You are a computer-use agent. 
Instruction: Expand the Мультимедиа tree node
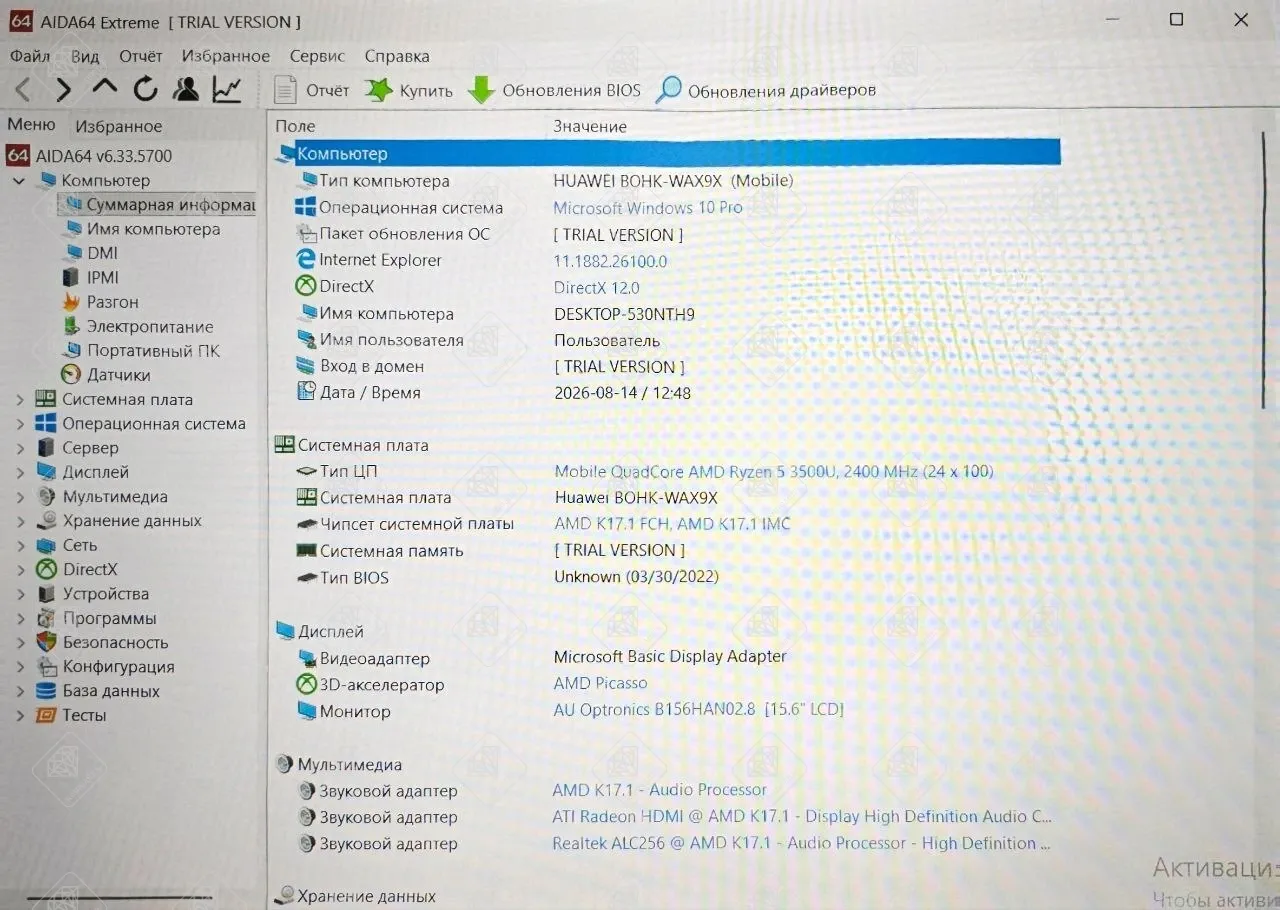click(x=19, y=496)
